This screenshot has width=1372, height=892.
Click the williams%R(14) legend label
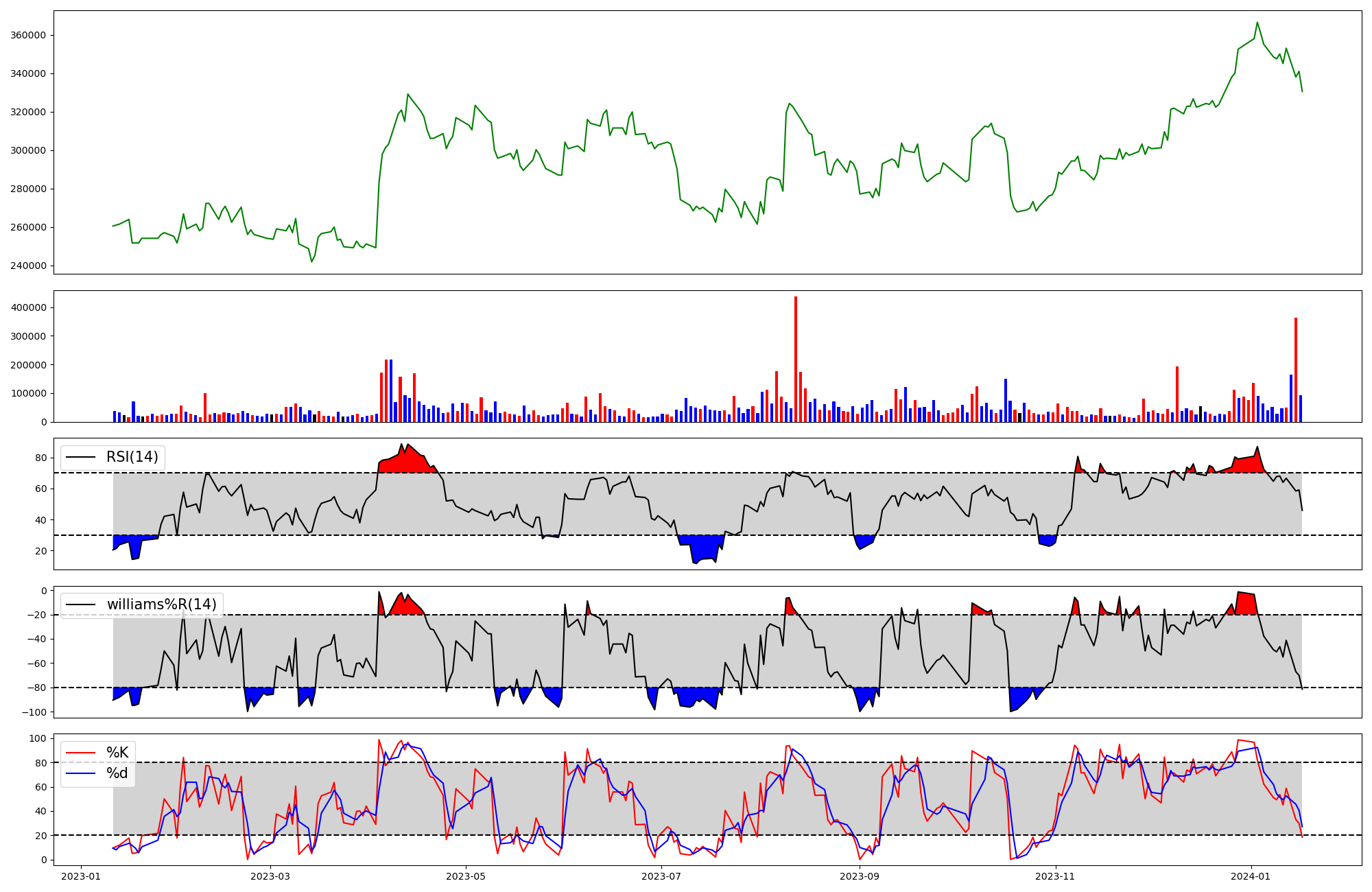[x=161, y=605]
